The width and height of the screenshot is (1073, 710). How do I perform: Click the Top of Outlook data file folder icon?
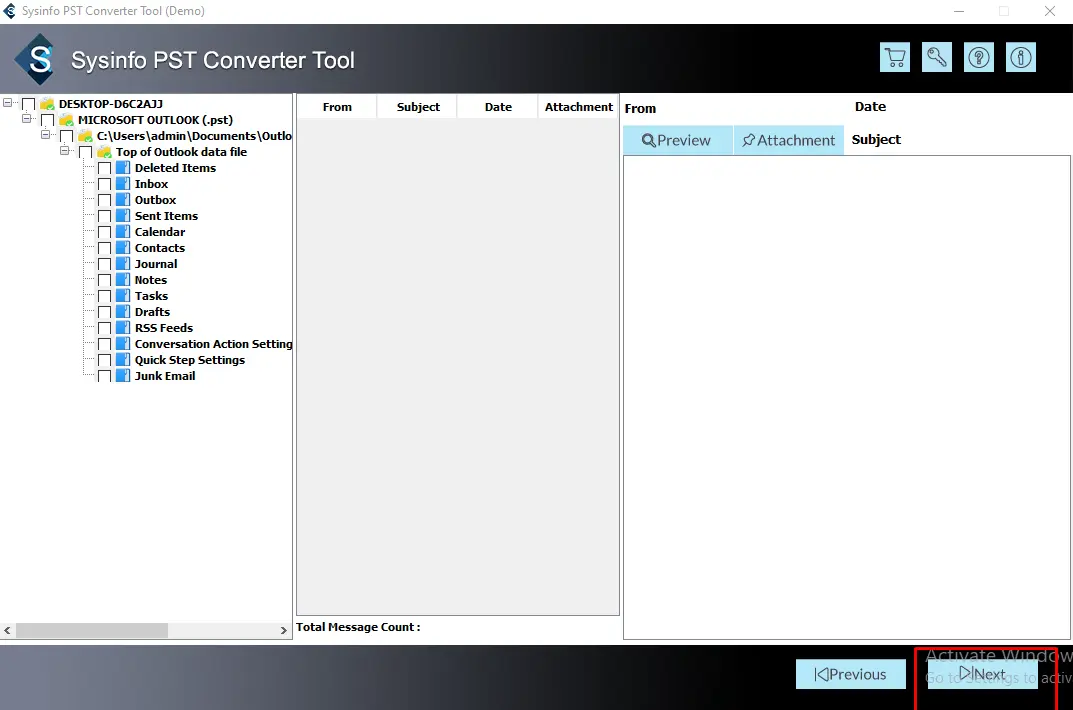(x=105, y=152)
